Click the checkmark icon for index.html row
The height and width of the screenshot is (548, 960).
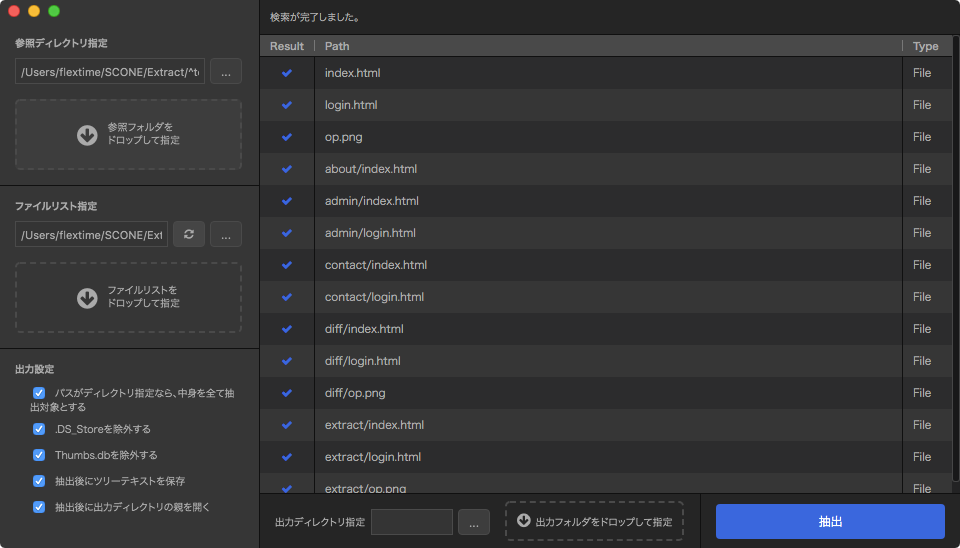point(287,73)
